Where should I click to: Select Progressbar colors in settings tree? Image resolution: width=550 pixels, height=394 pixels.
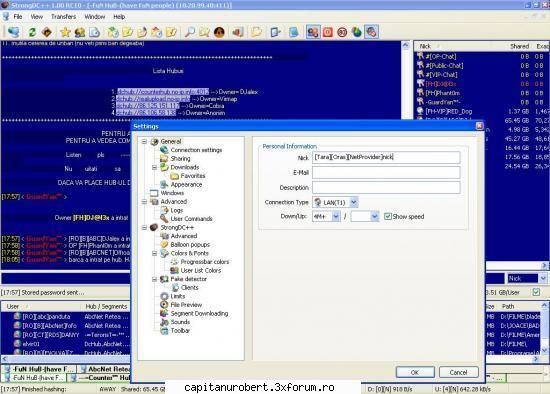click(204, 262)
